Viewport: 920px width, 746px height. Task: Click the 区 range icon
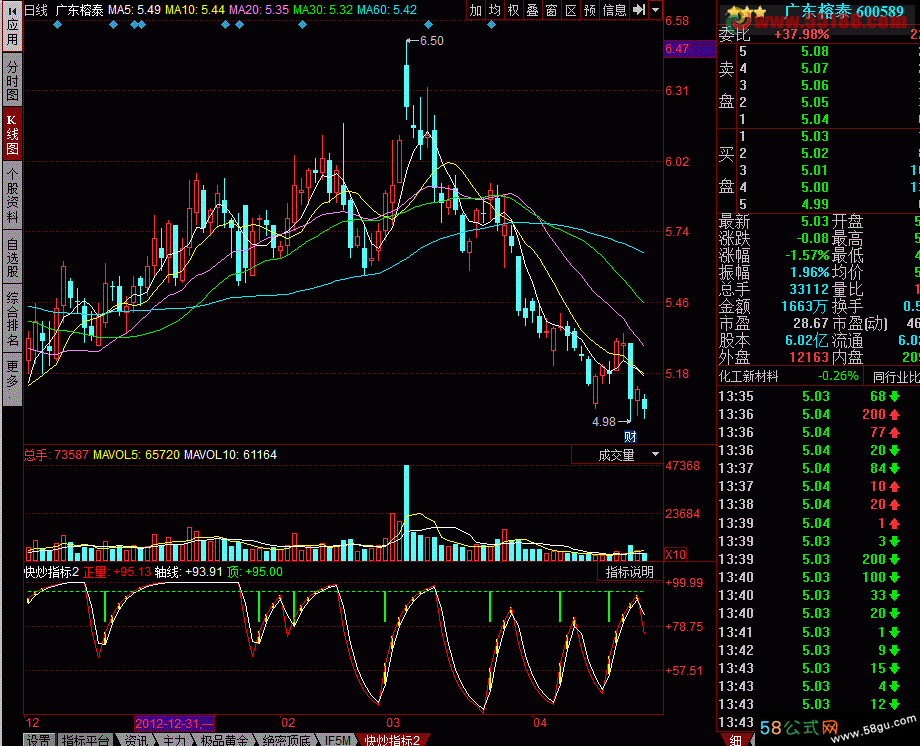570,10
